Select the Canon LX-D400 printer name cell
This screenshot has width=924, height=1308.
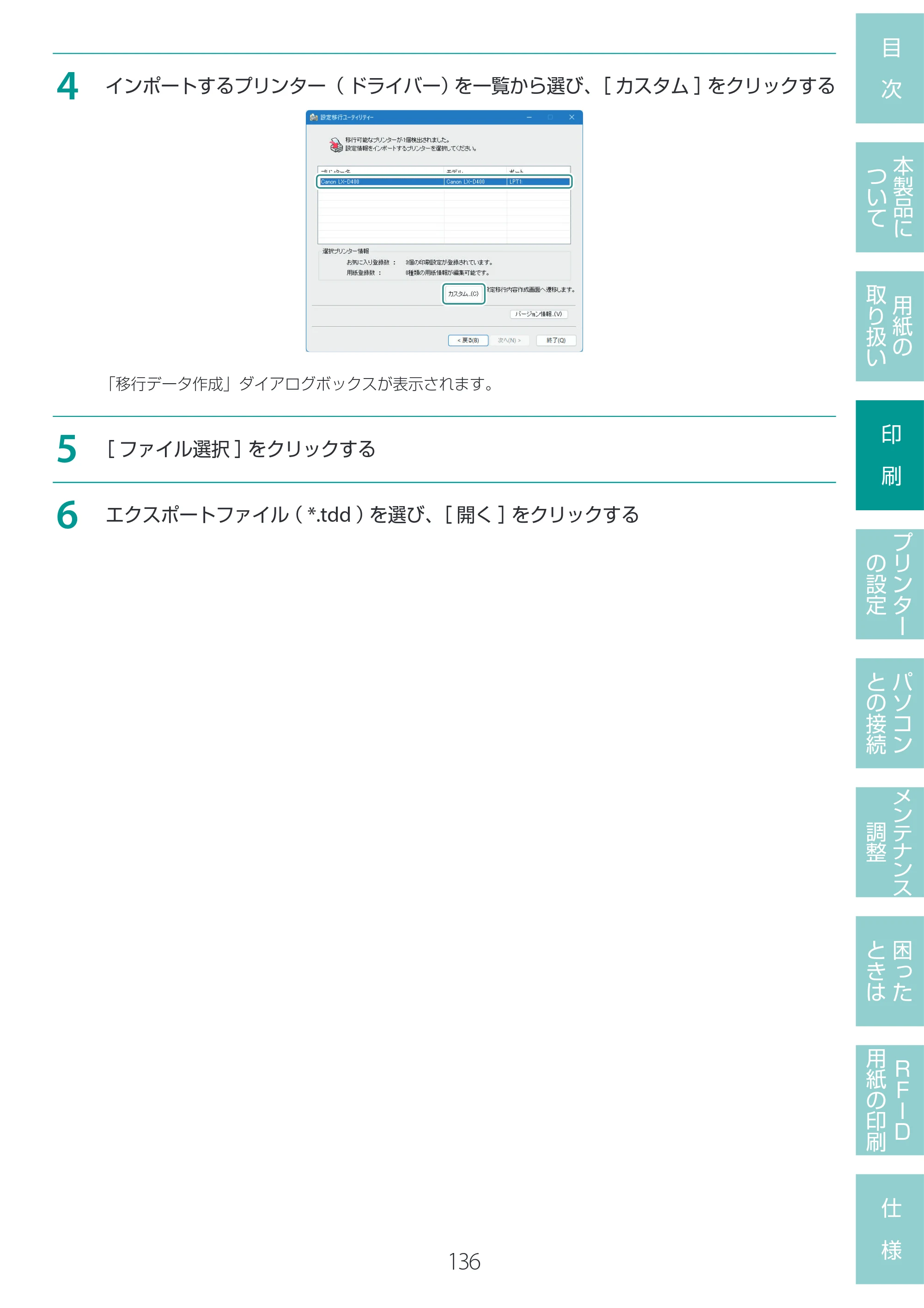[x=381, y=182]
